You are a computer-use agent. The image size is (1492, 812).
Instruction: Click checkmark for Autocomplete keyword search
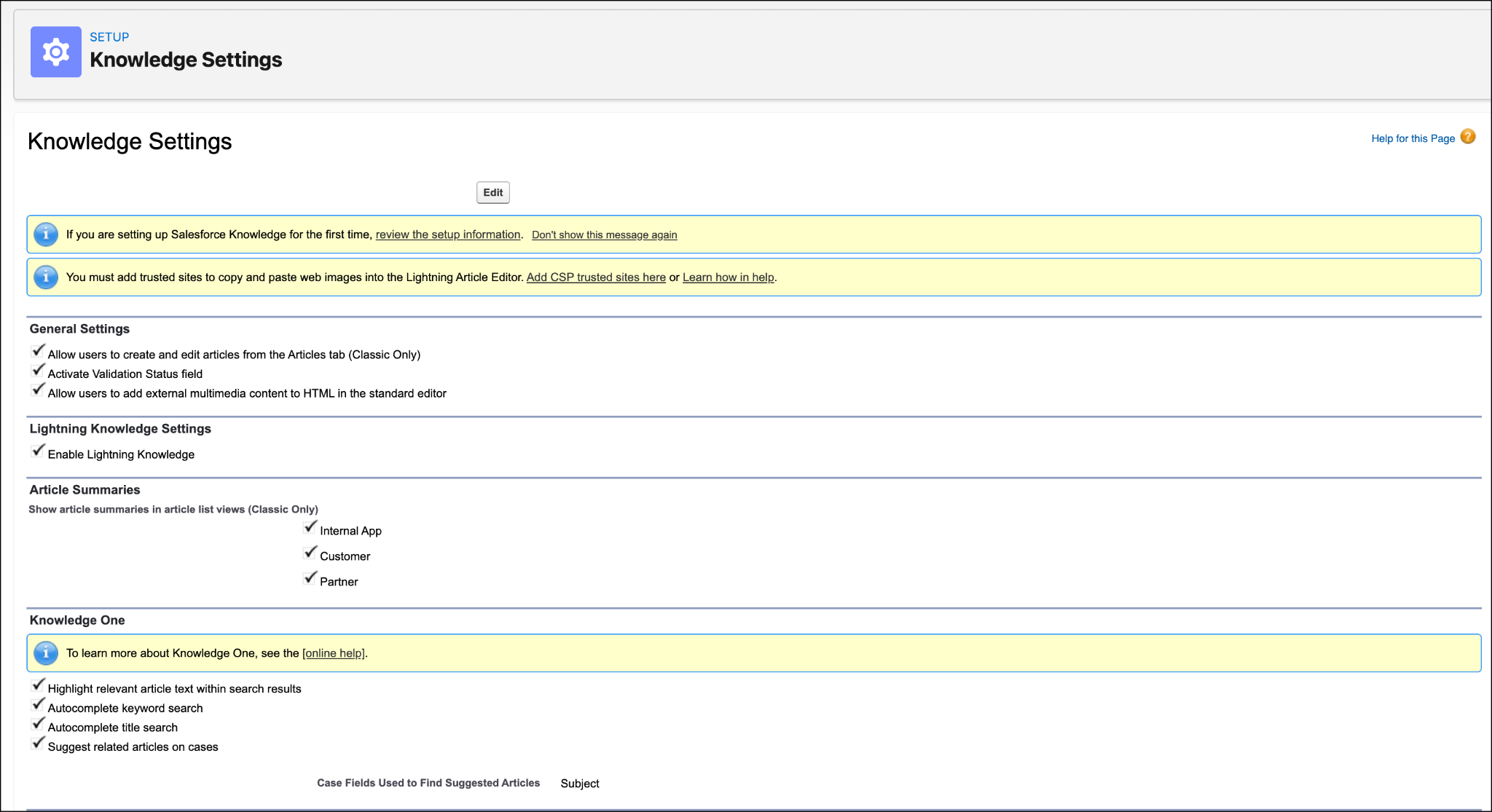tap(39, 705)
